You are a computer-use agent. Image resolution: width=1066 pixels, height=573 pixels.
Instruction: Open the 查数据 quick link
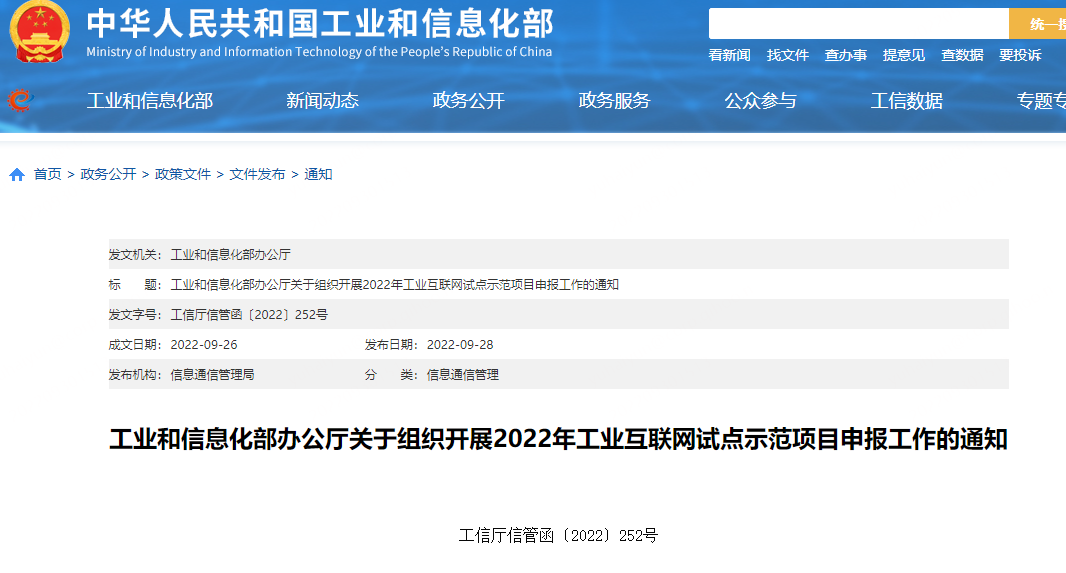[962, 55]
